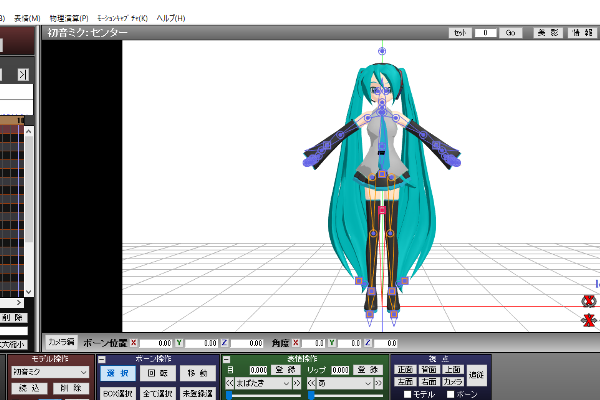Enable the ボーン follow checkbox
The height and width of the screenshot is (400, 600).
tap(451, 394)
